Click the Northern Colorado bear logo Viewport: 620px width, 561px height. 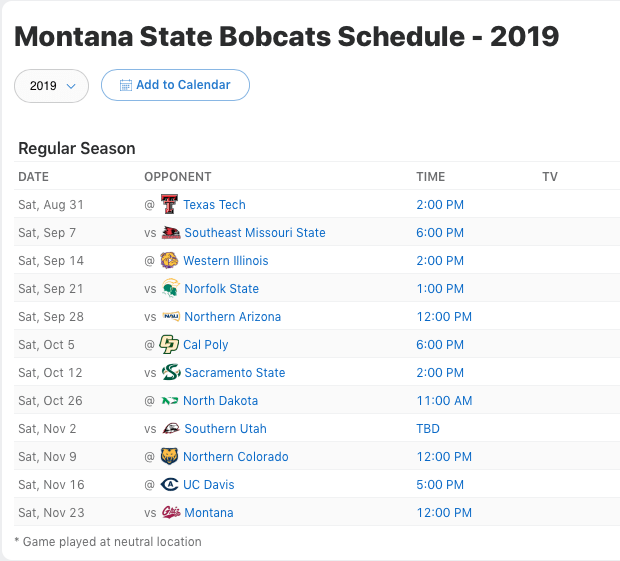tap(169, 456)
